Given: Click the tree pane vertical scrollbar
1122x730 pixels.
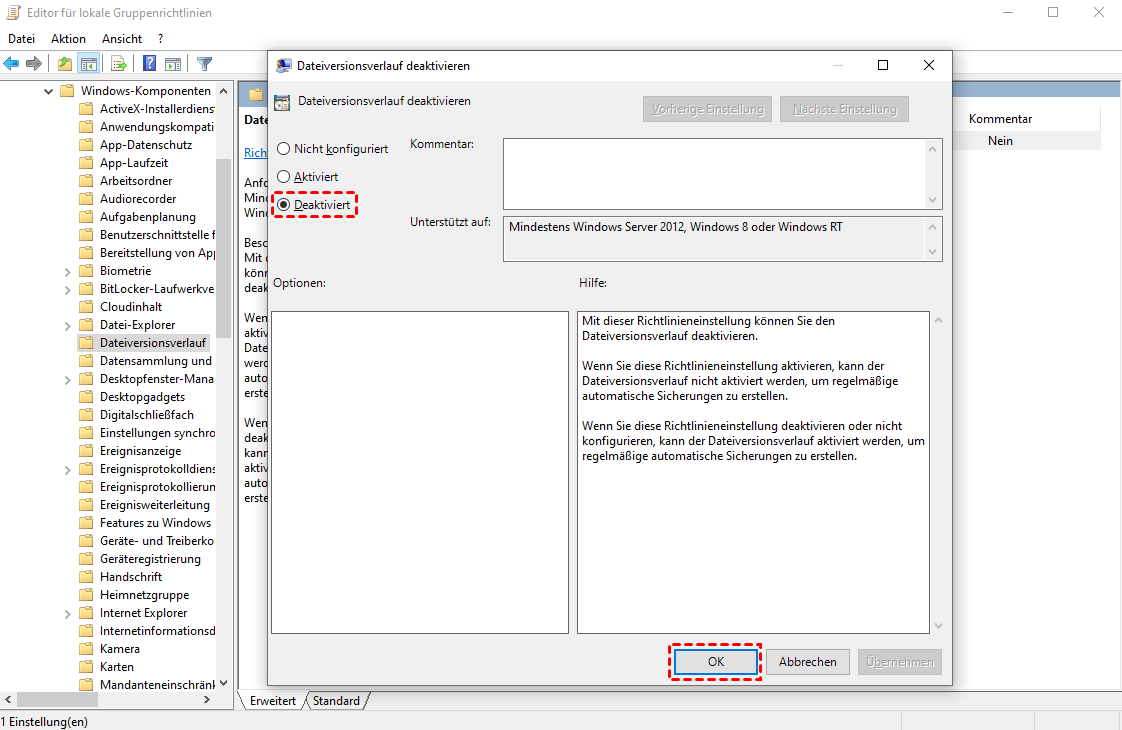Looking at the screenshot, I should (x=224, y=250).
